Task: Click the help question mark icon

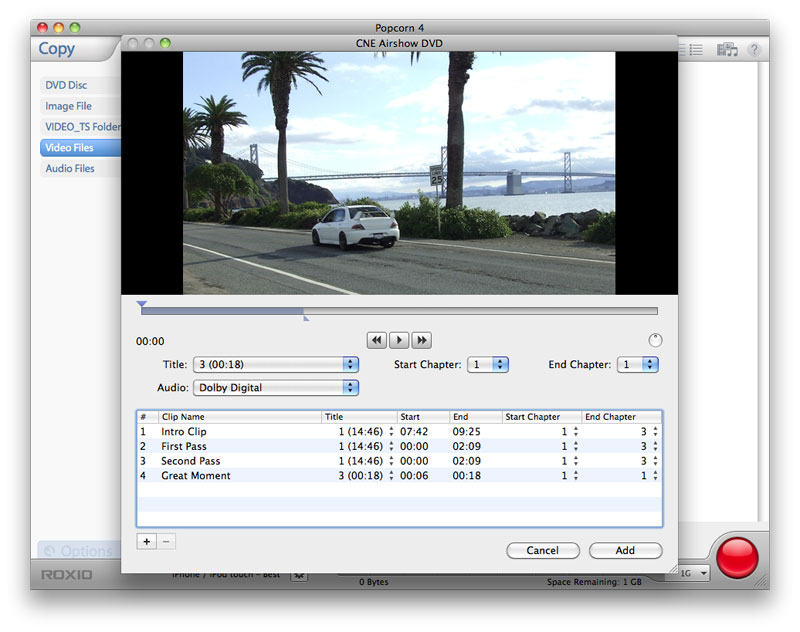Action: pos(754,49)
